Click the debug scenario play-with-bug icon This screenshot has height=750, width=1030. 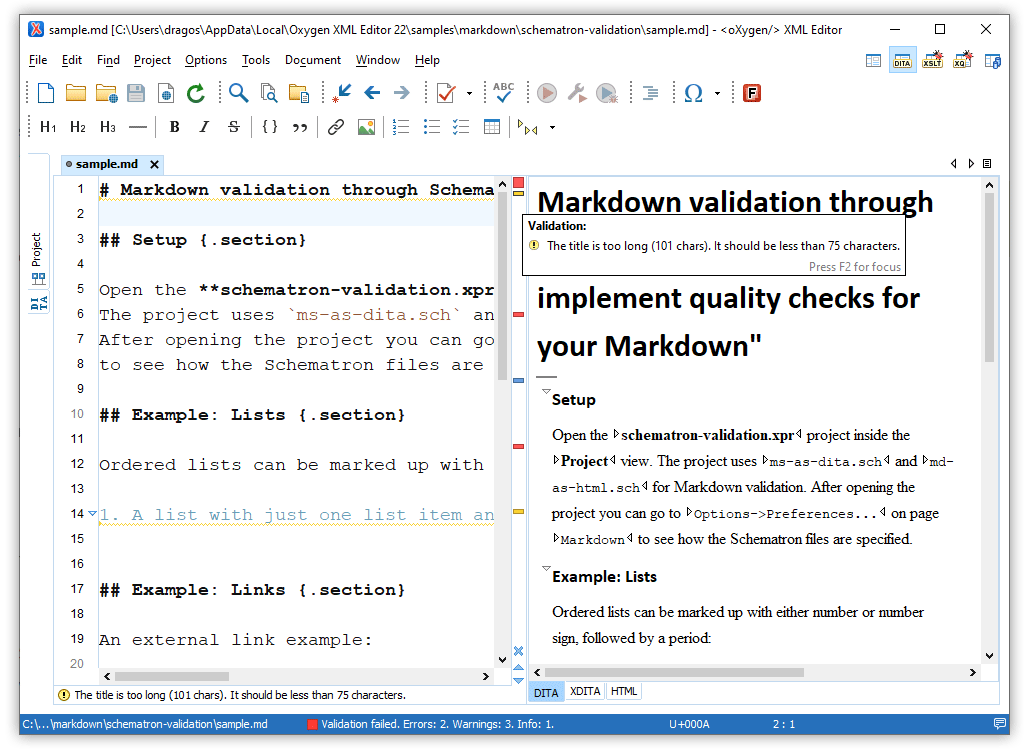coord(607,93)
